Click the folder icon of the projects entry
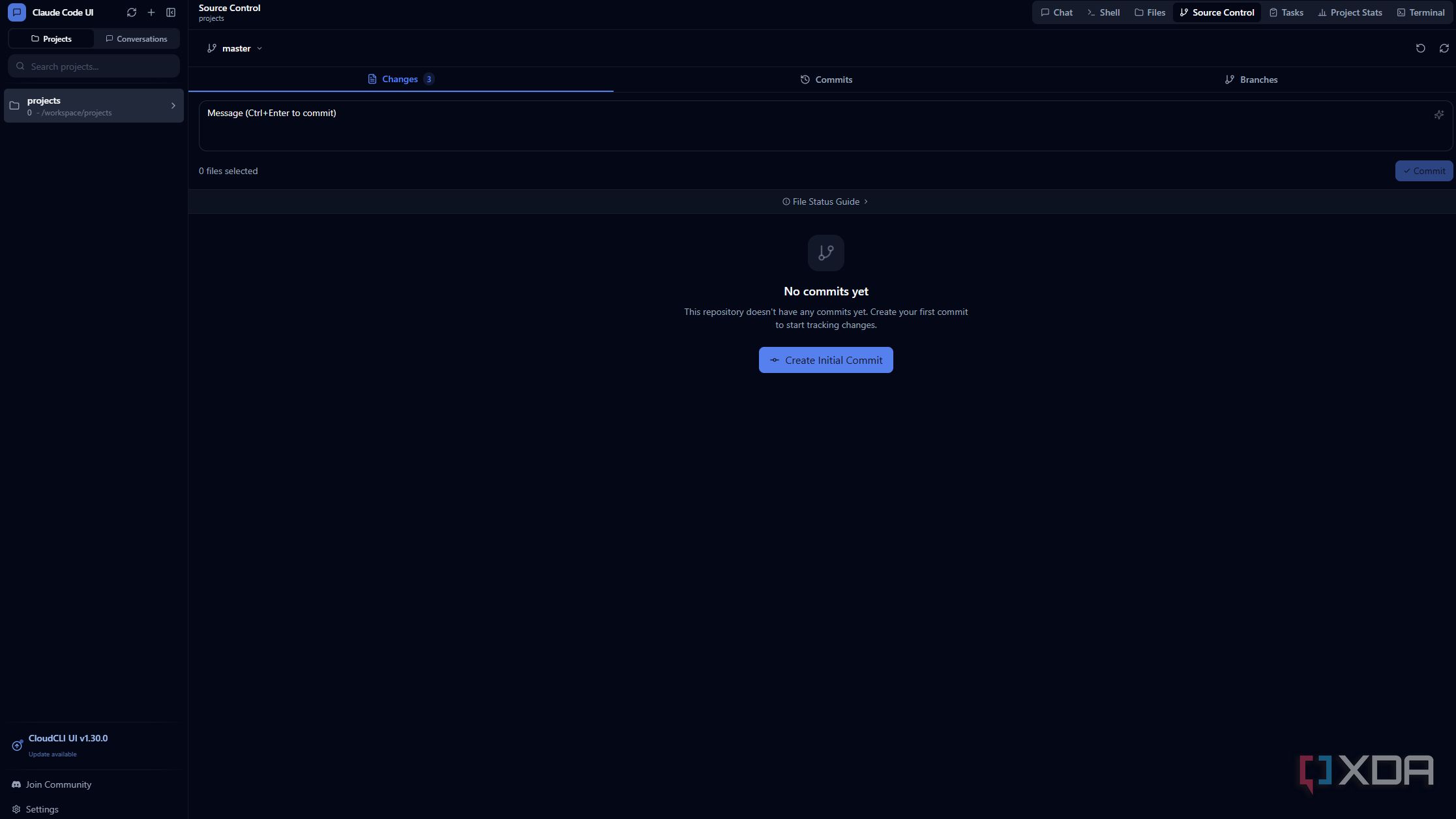Screen dimensions: 1456x819 (14, 106)
